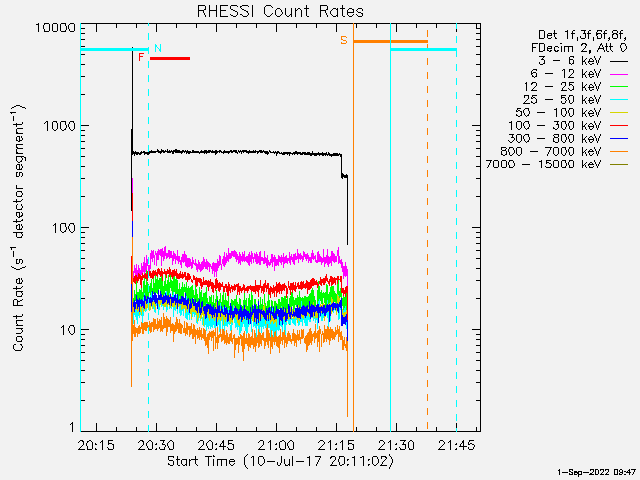Click the 'Det 1f,3f,6f,8f,' legend header

(582, 35)
